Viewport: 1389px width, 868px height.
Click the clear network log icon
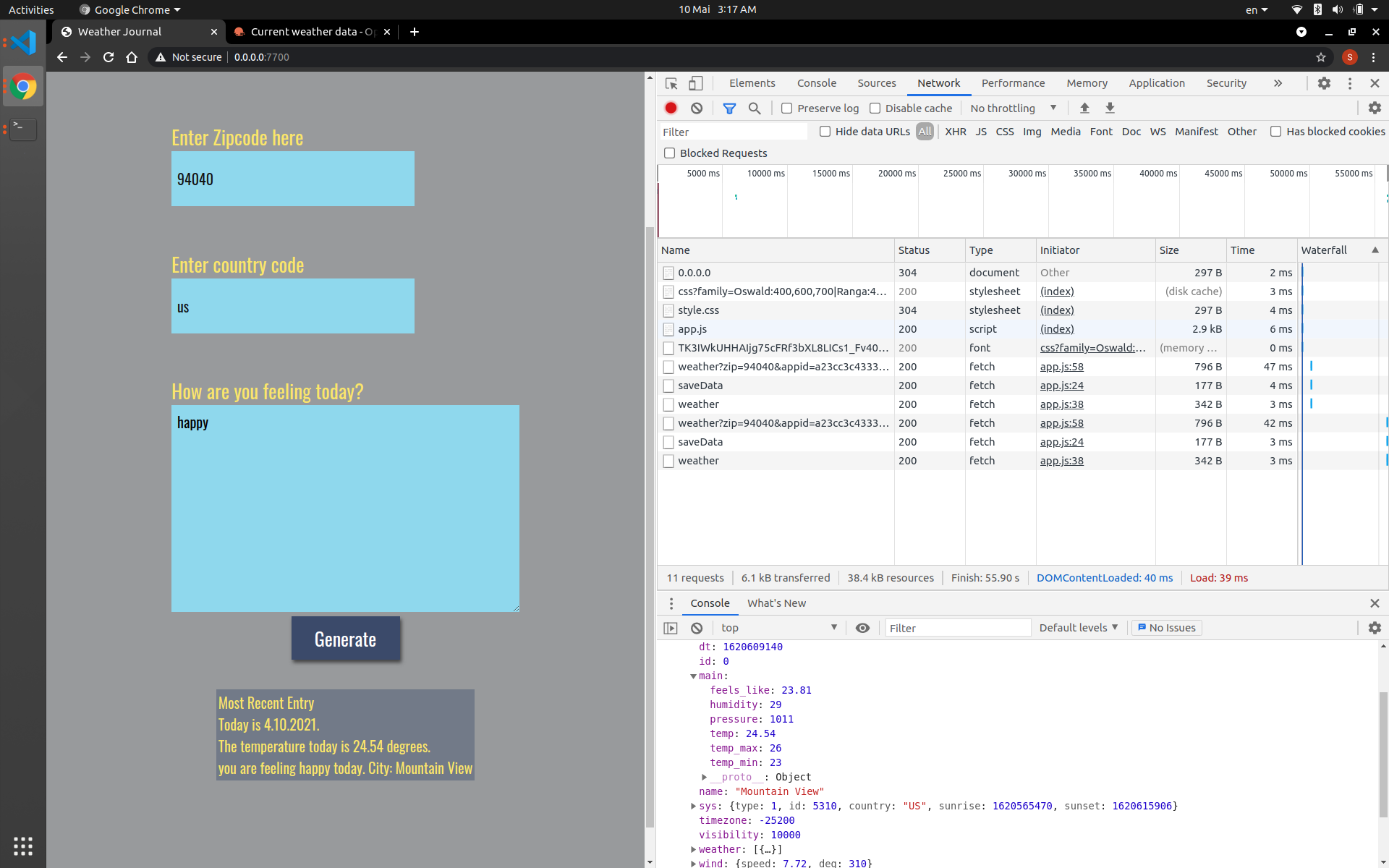[x=697, y=108]
